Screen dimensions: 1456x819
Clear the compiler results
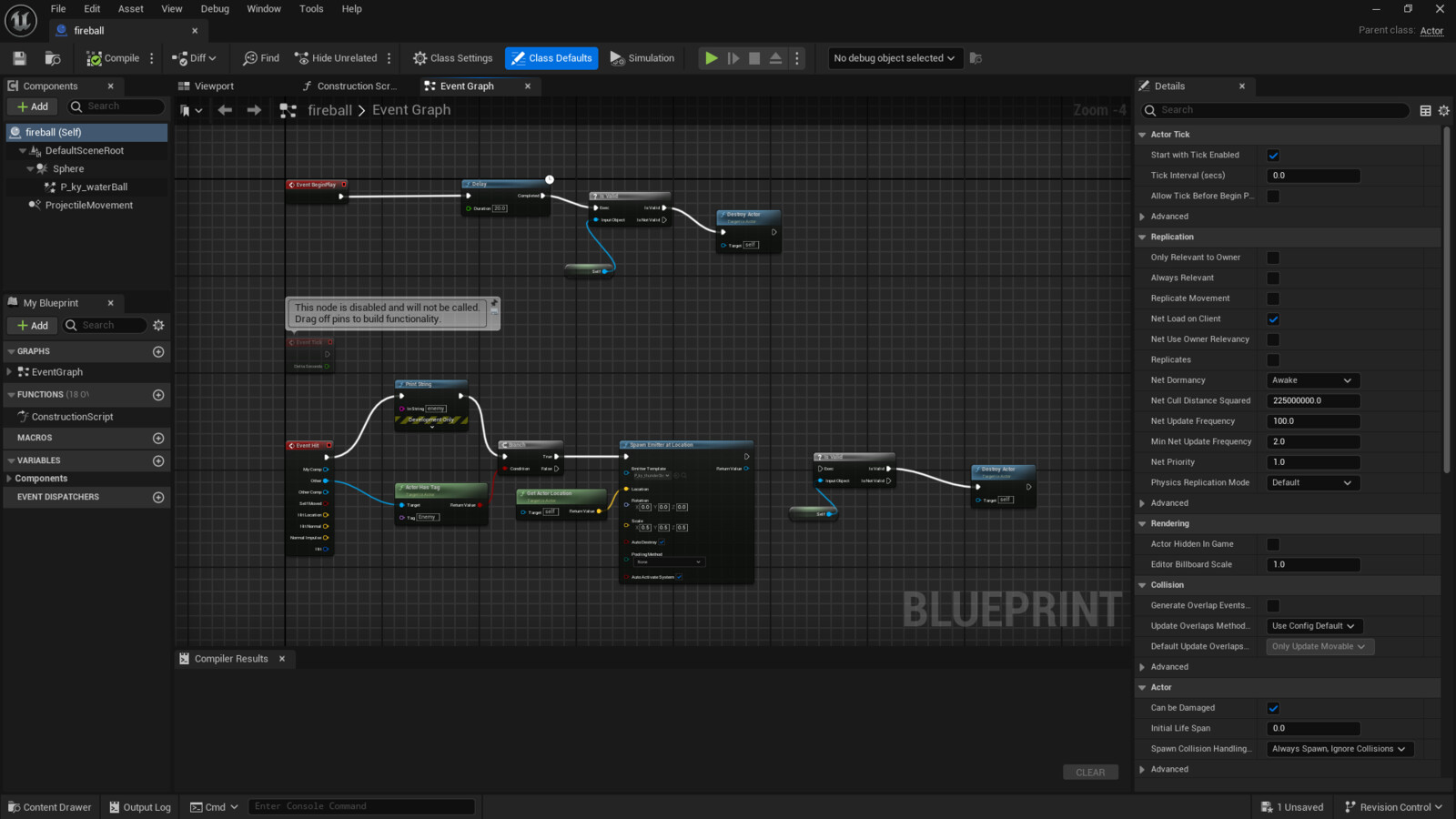(1090, 773)
